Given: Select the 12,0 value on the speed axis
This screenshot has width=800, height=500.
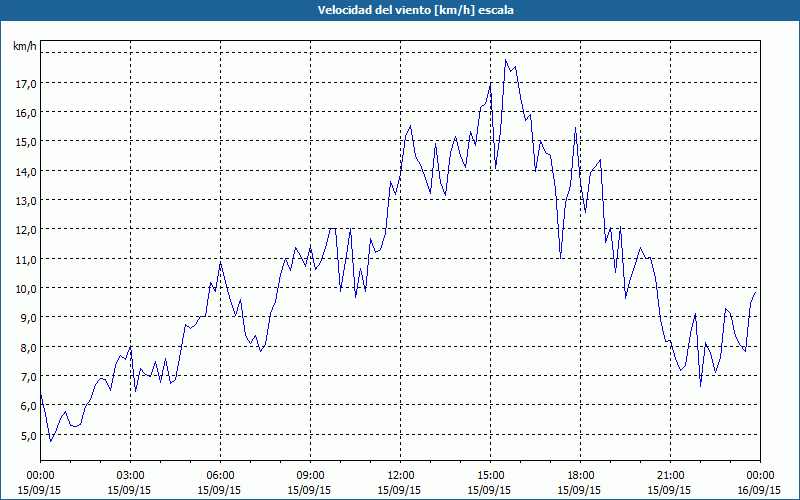Looking at the screenshot, I should point(26,230).
